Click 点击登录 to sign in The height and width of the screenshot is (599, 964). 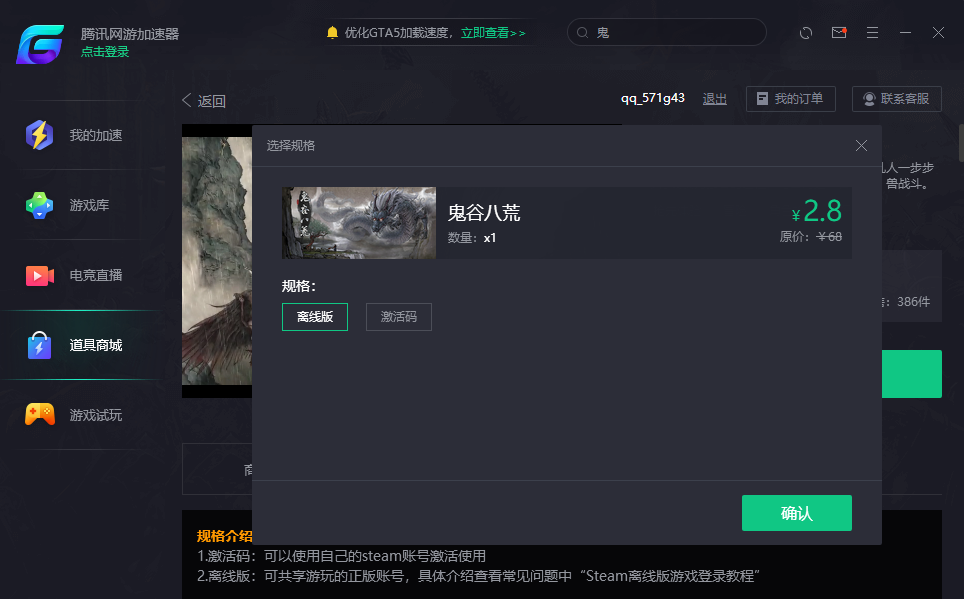[105, 52]
